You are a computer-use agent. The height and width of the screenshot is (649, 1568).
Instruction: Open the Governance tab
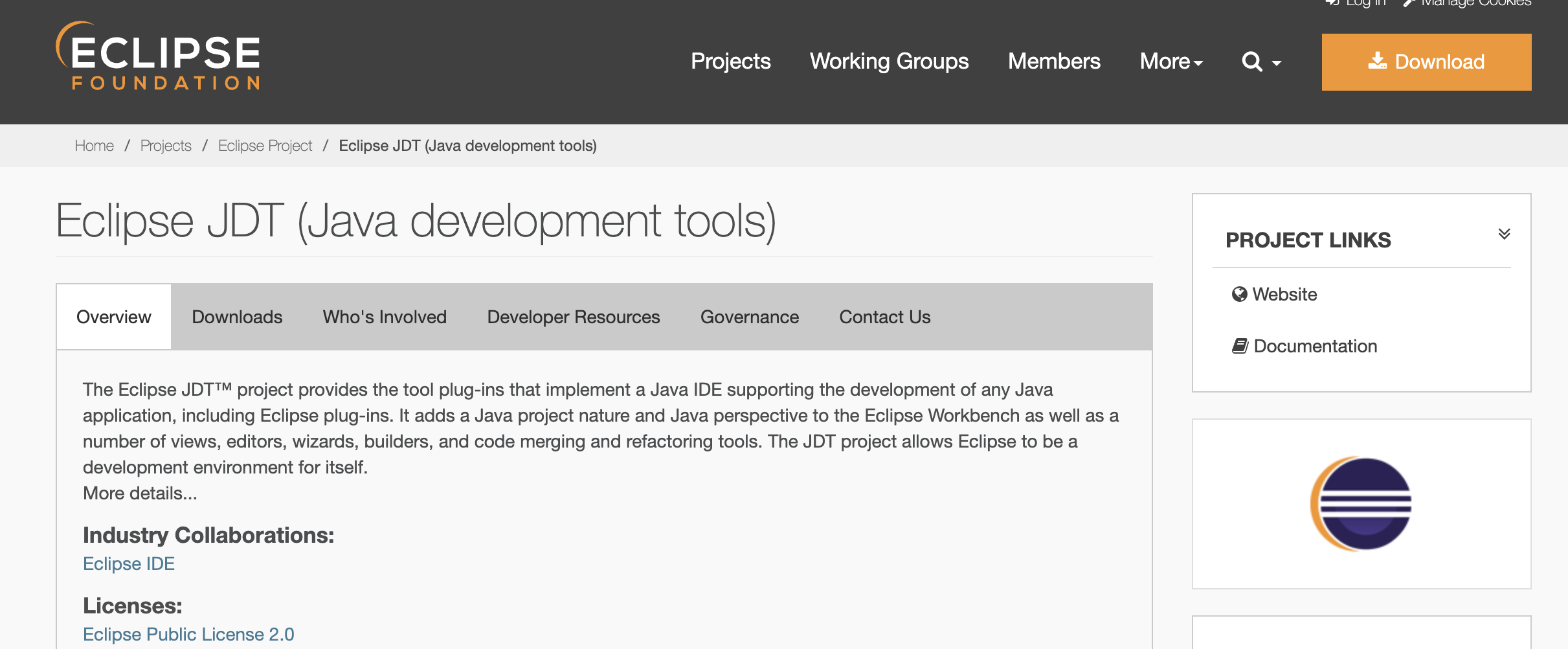(x=750, y=317)
